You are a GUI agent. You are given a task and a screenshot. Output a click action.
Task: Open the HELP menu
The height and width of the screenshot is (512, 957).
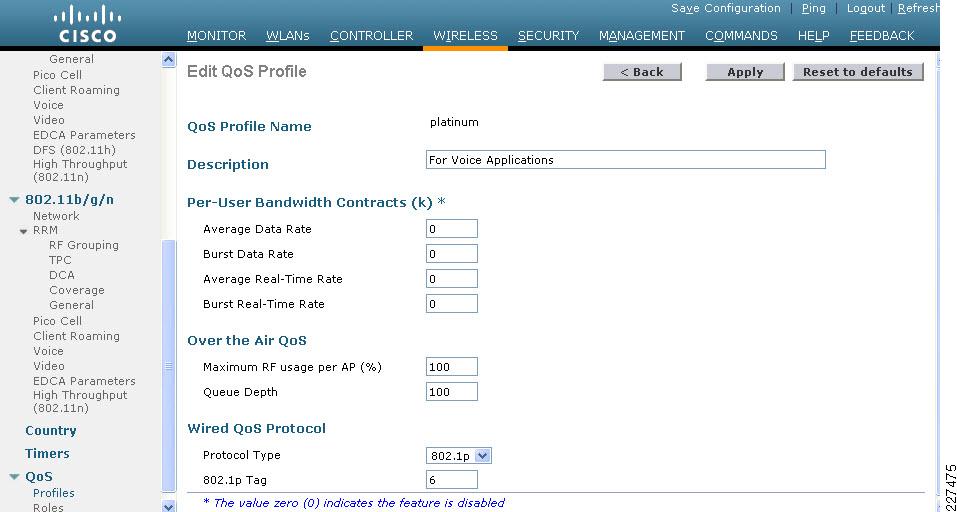click(x=813, y=36)
